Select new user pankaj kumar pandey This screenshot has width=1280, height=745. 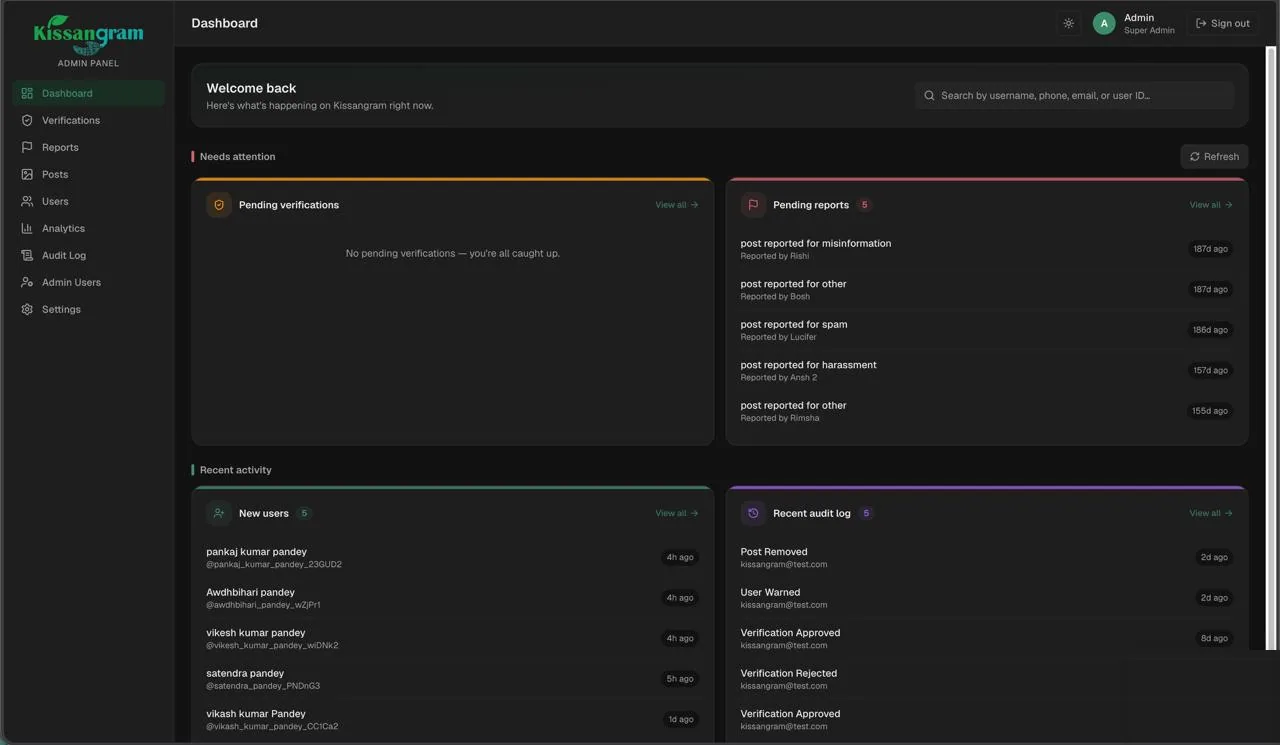coord(452,557)
